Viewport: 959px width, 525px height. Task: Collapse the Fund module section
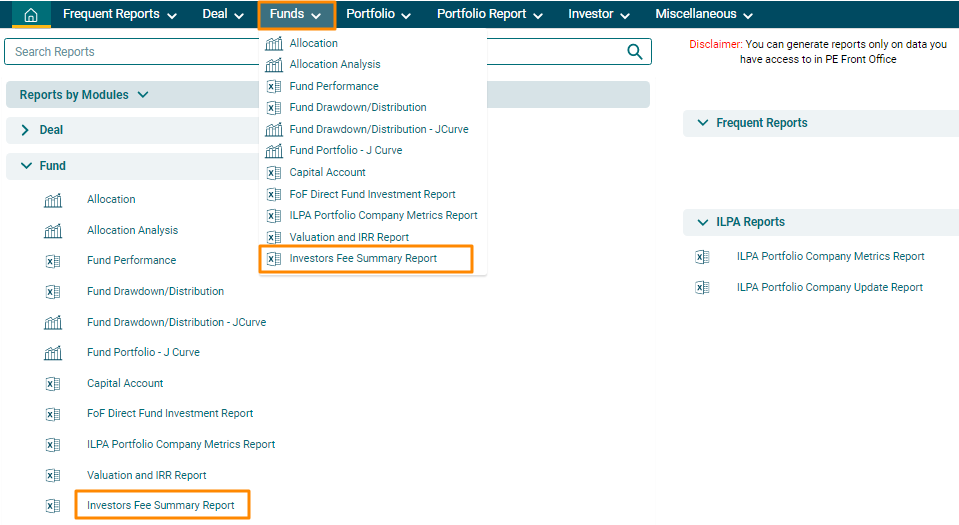[25, 166]
